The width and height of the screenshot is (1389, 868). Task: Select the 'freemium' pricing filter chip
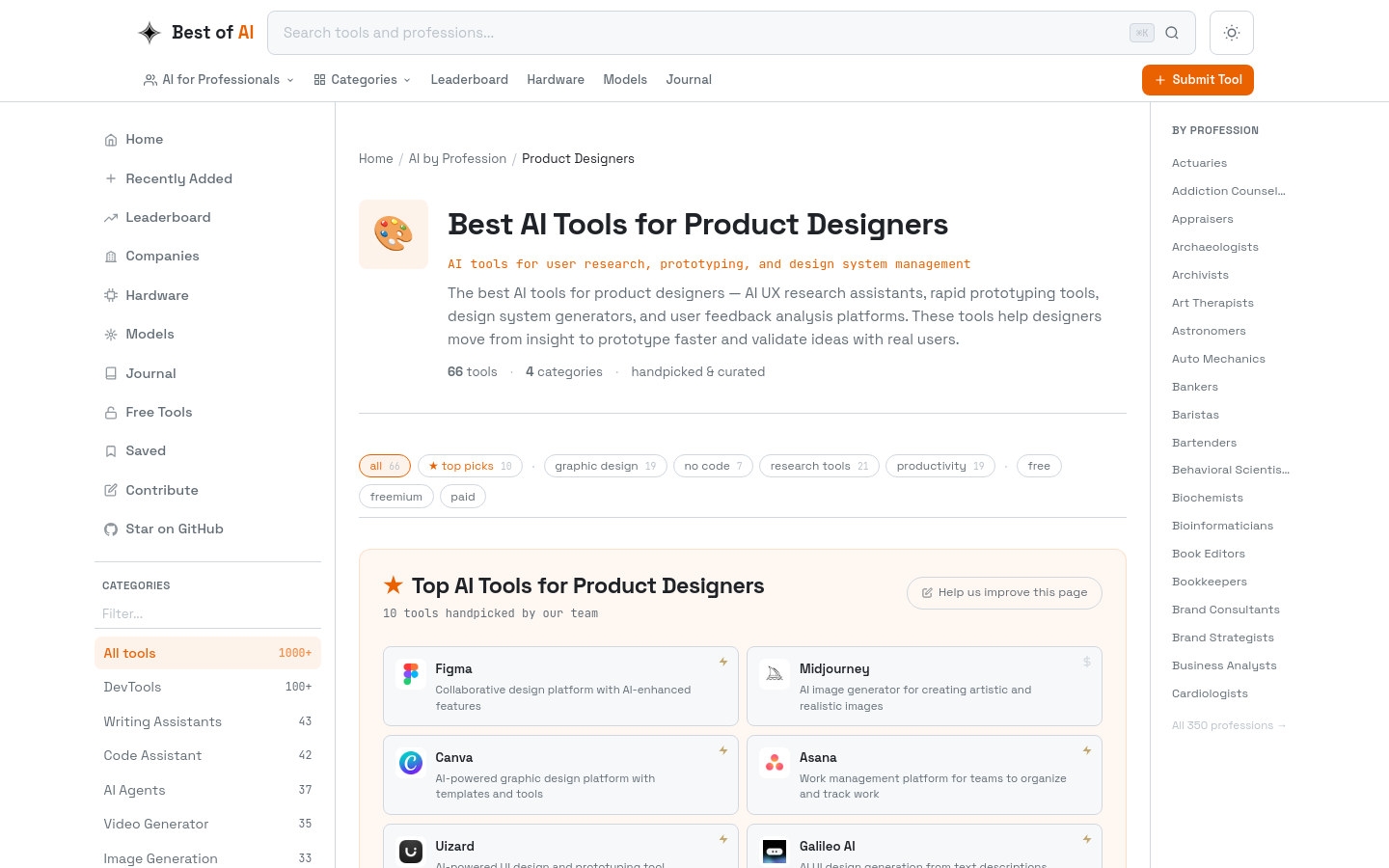tap(396, 497)
